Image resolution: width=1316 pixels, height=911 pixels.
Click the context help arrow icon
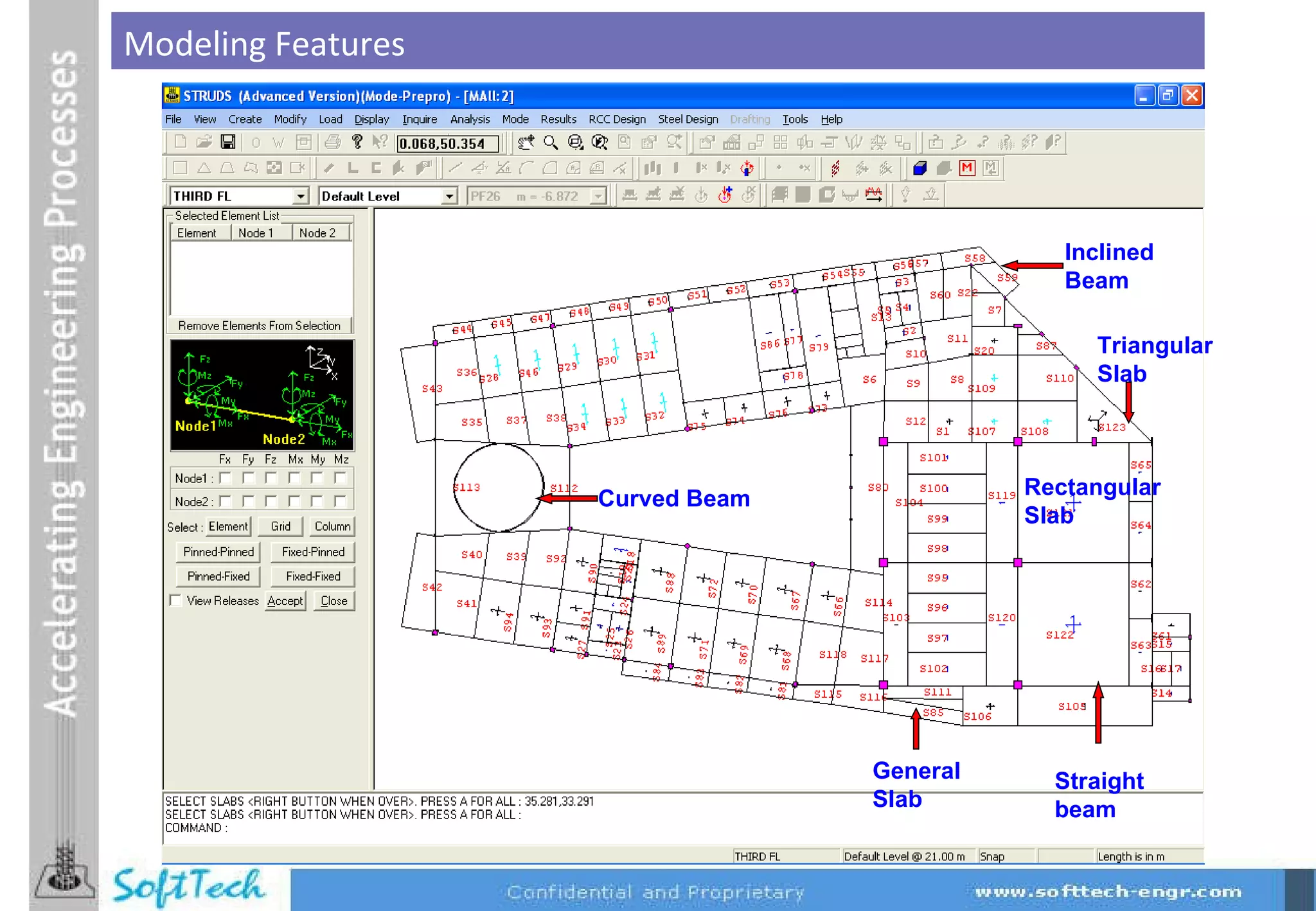point(380,142)
